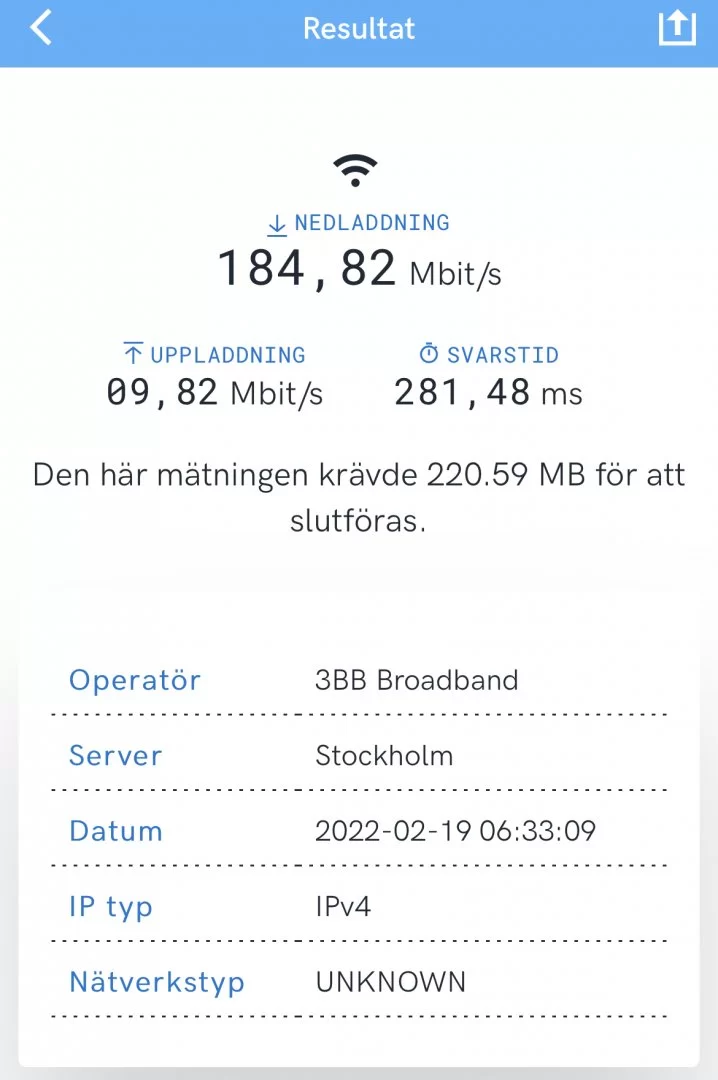Tap the 3BB Broadband operator value
718x1080 pixels.
coord(417,681)
